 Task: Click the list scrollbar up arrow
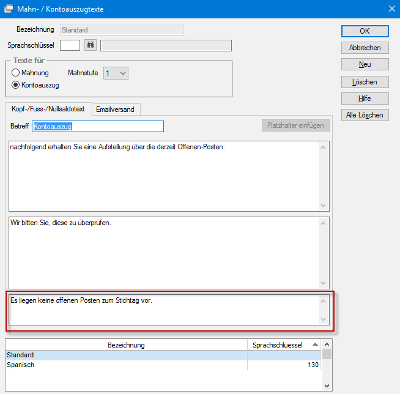pos(327,344)
